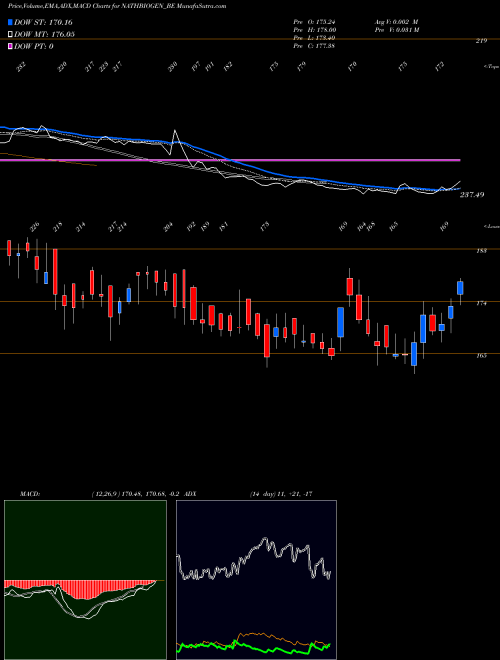Click the blue DOW ST legend swatch

point(10,22)
